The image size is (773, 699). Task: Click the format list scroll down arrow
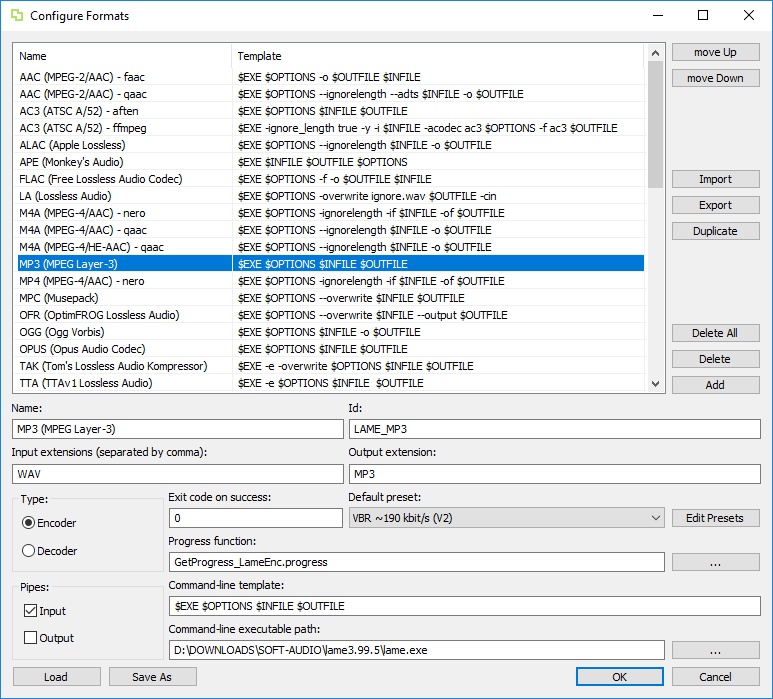click(655, 384)
